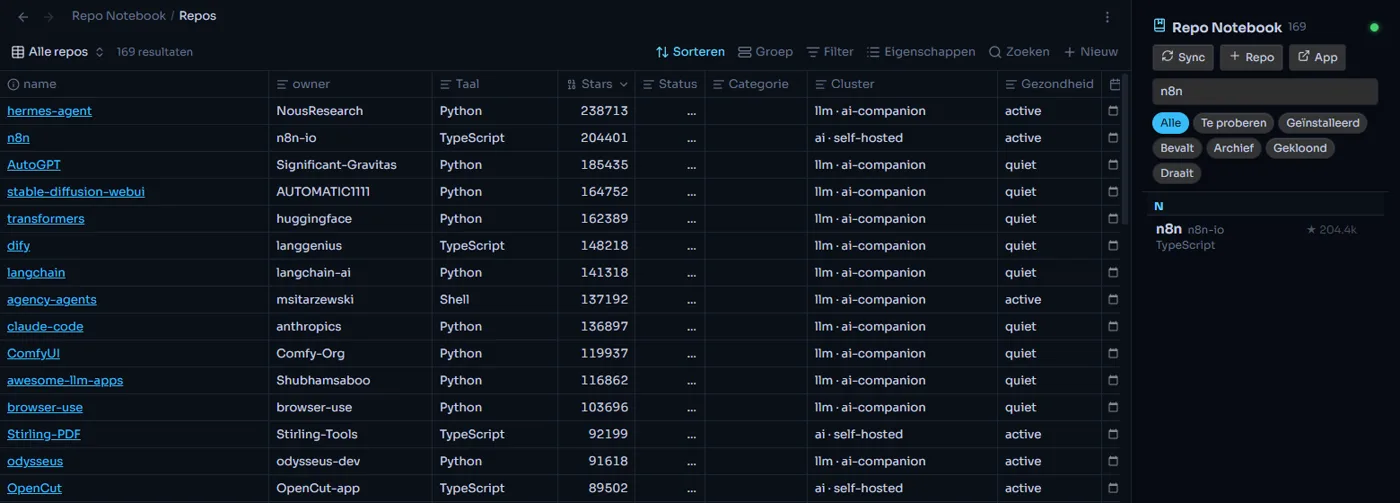Click the Repos breadcrumb item
This screenshot has width=1400, height=503.
(x=197, y=16)
